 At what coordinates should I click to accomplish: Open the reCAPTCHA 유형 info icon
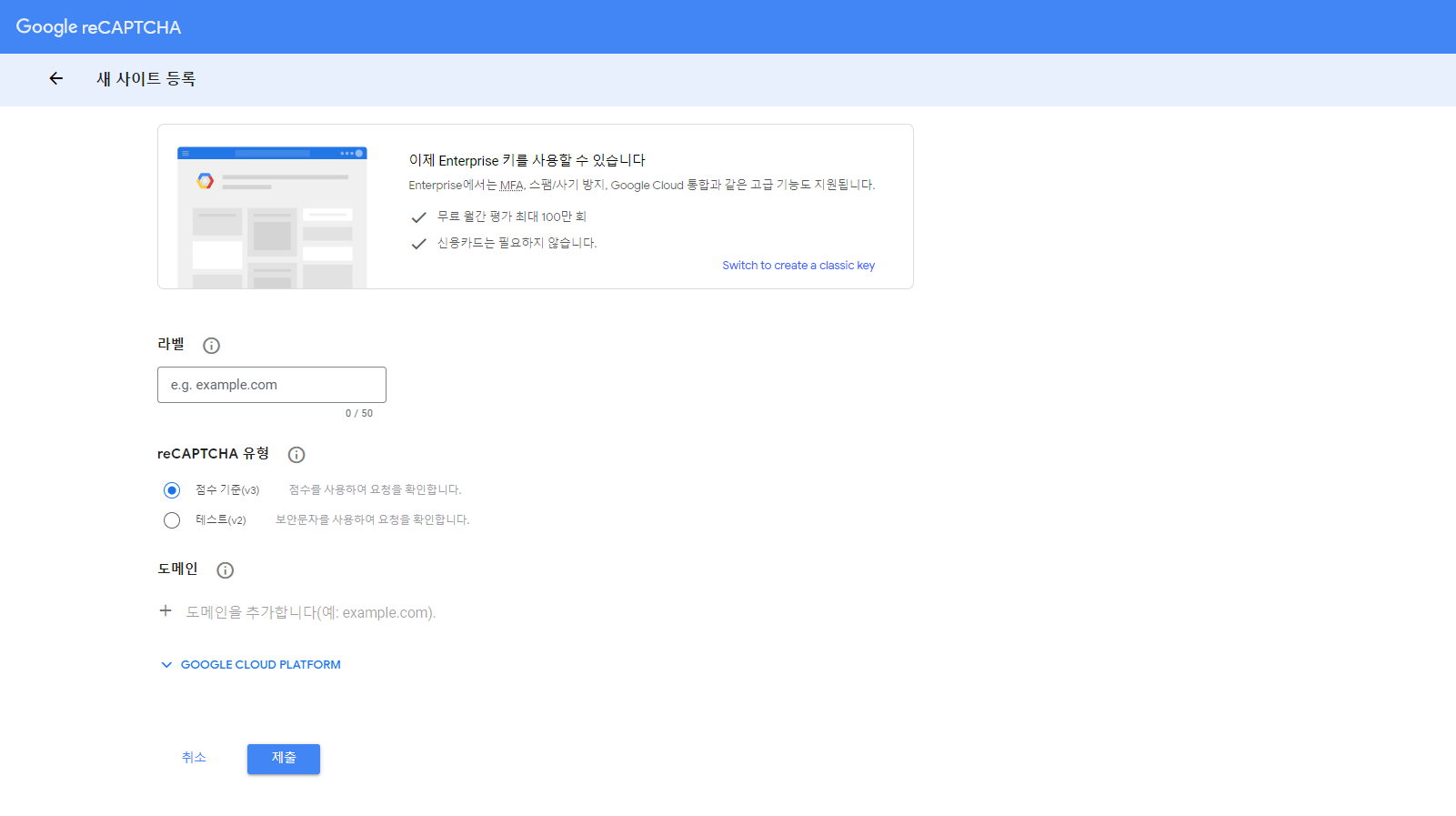(x=296, y=455)
